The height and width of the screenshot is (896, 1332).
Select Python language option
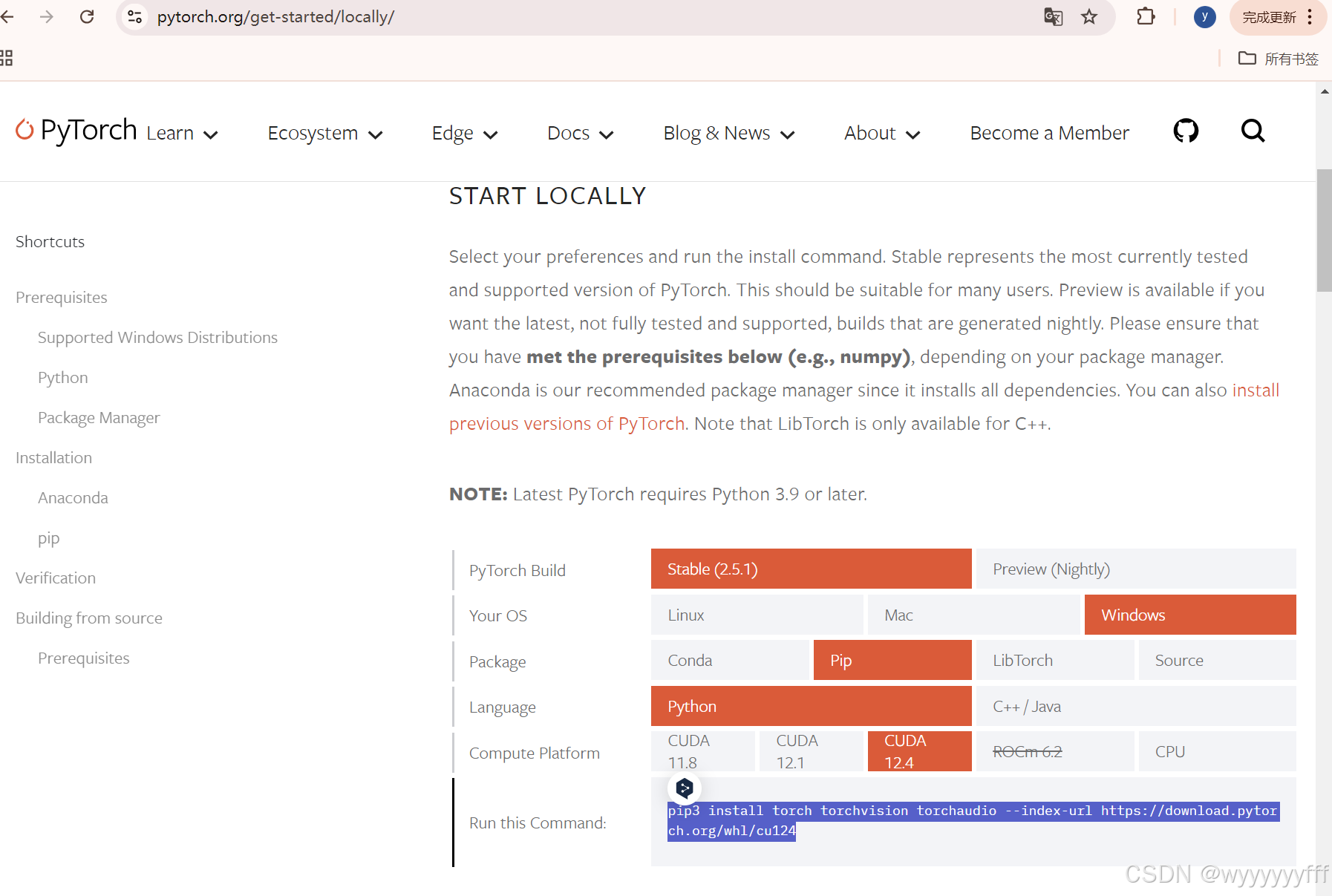point(811,706)
